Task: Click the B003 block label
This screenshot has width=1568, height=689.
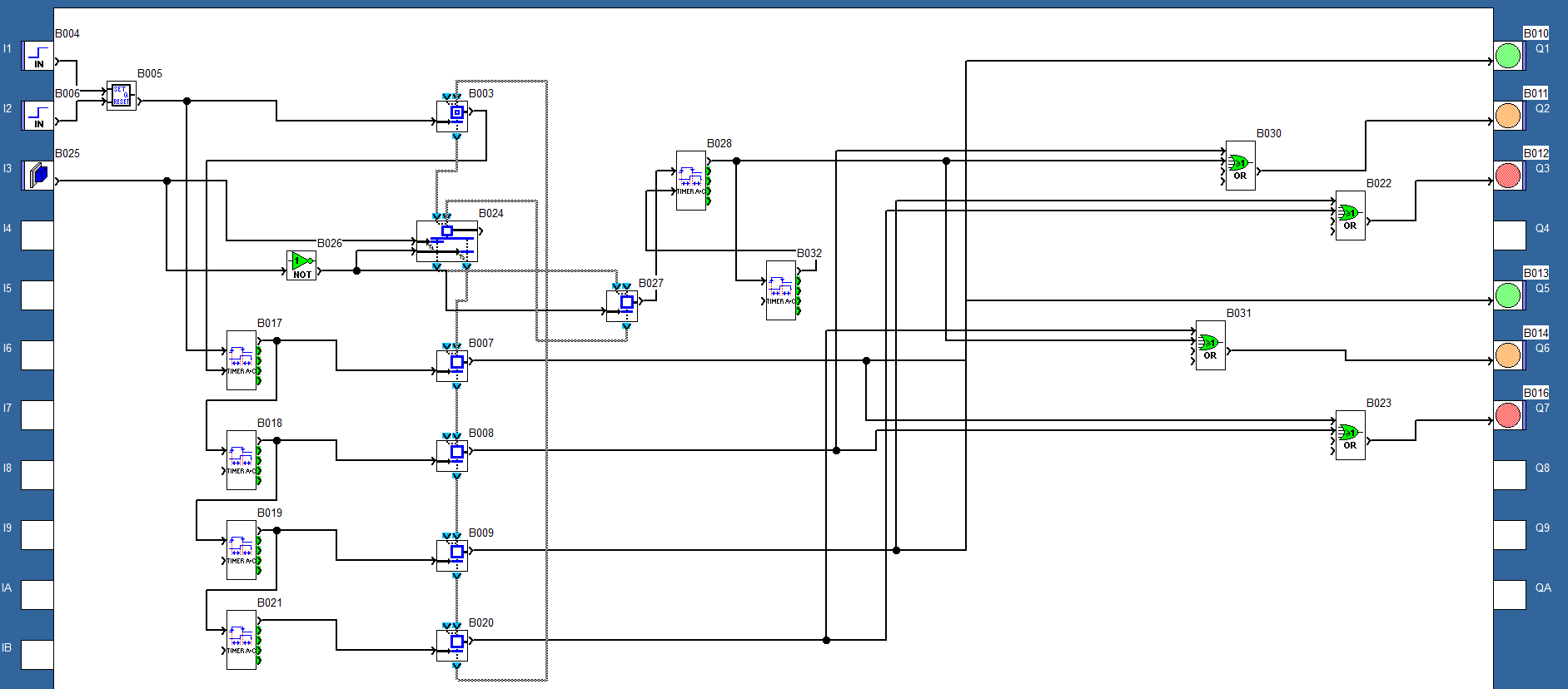Action: click(481, 93)
